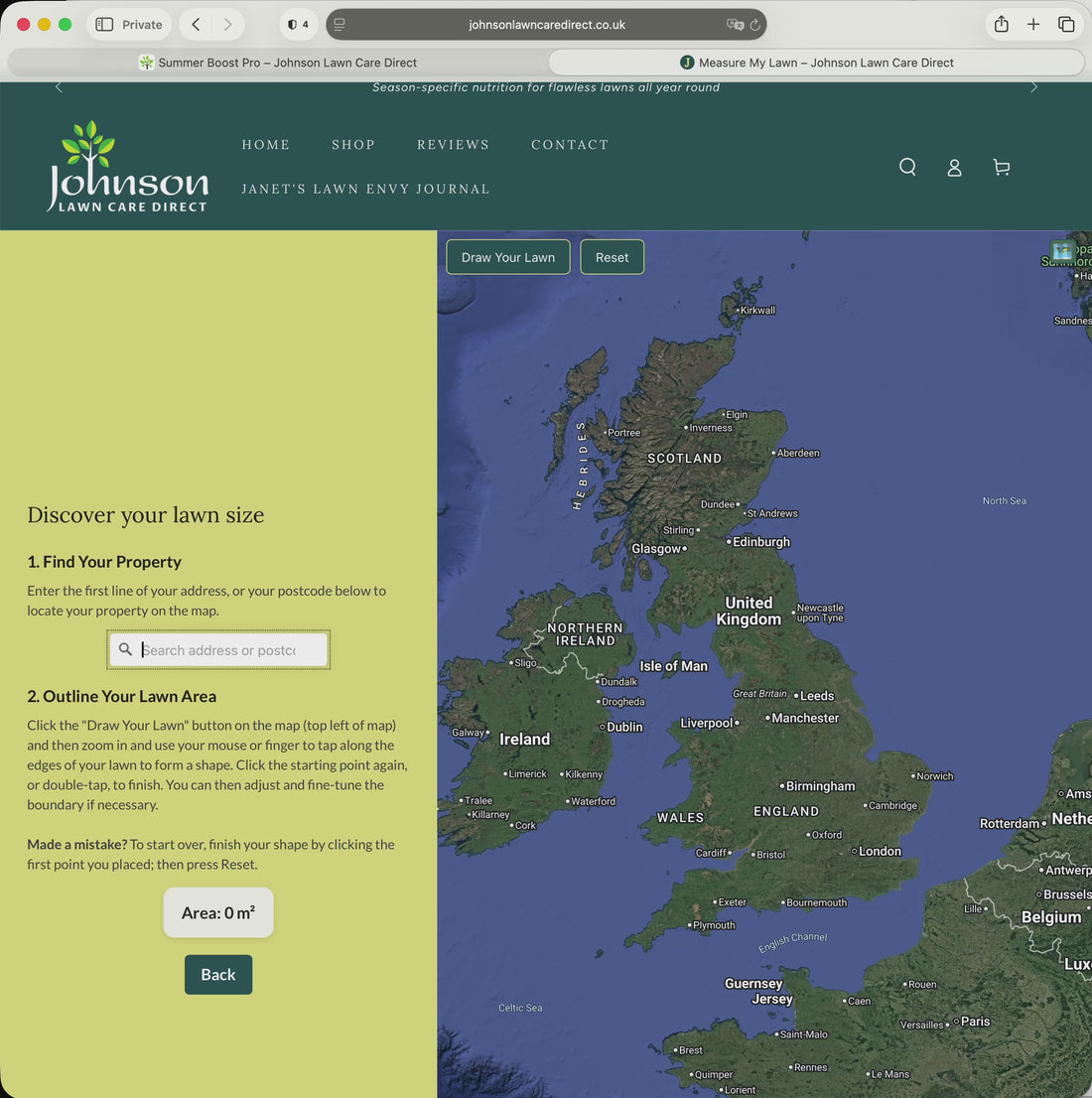Click the Area: 0 m² readout
Image resolution: width=1092 pixels, height=1098 pixels.
(218, 912)
